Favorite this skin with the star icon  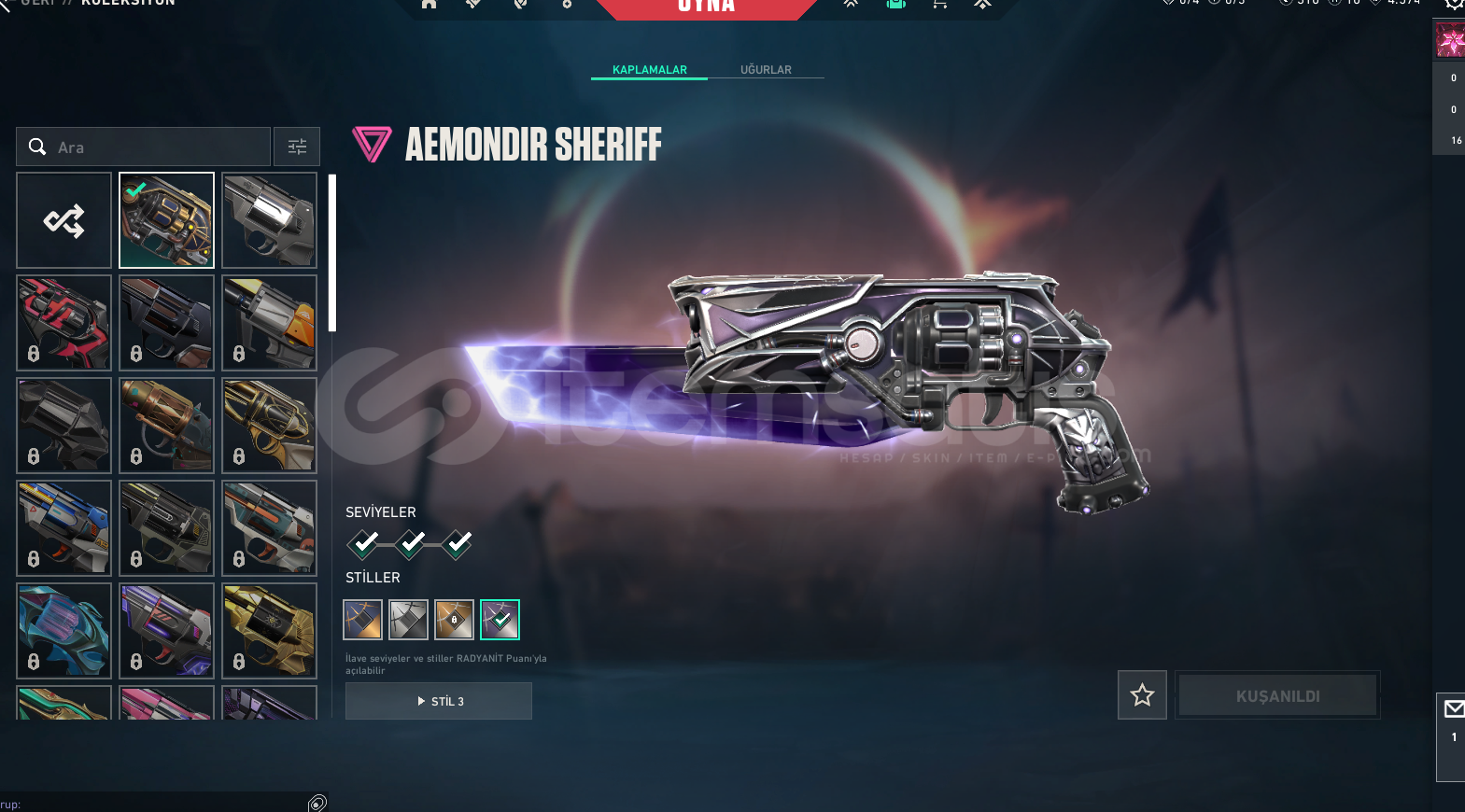[1142, 694]
